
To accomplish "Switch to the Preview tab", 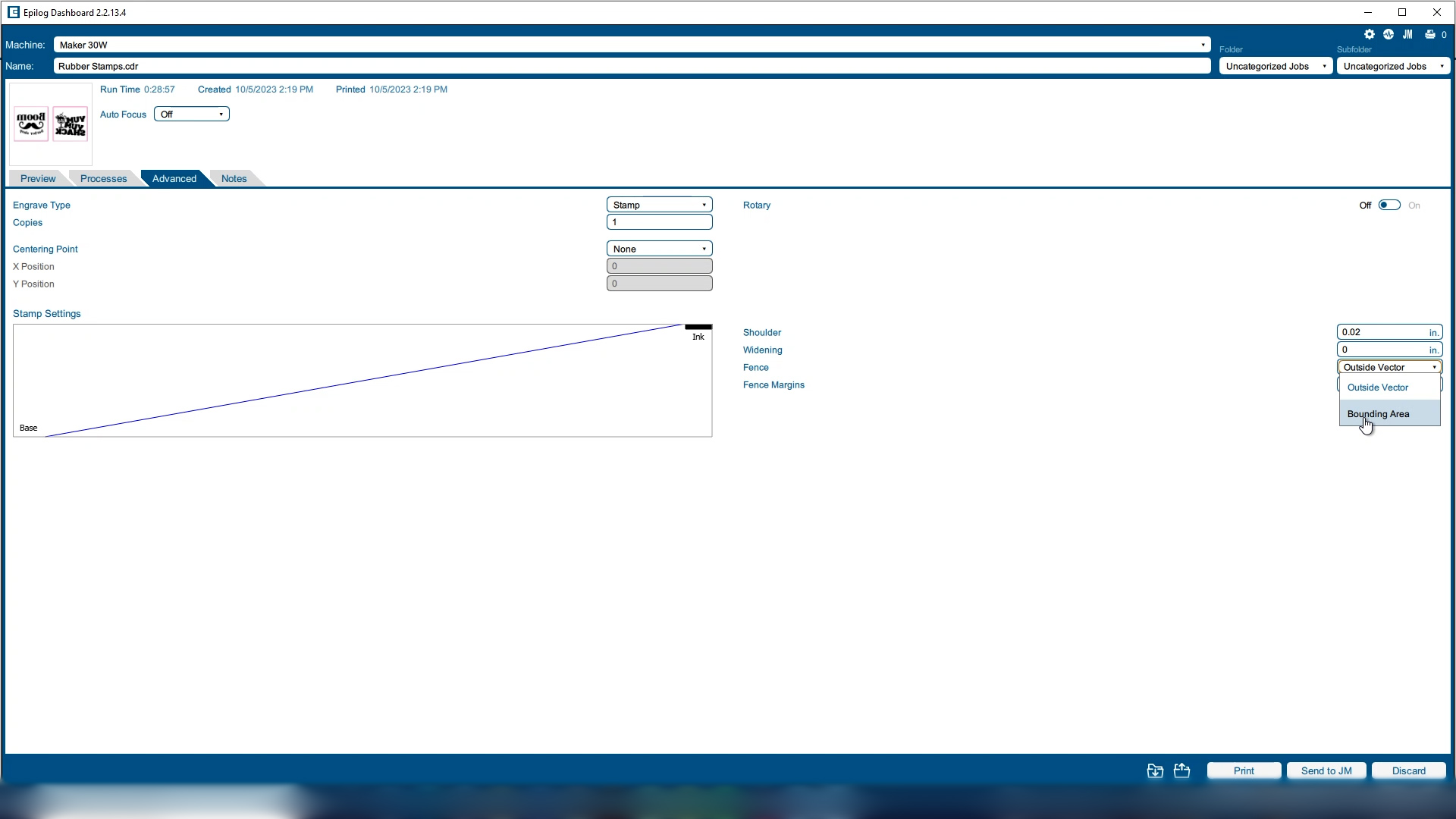I will [x=37, y=178].
